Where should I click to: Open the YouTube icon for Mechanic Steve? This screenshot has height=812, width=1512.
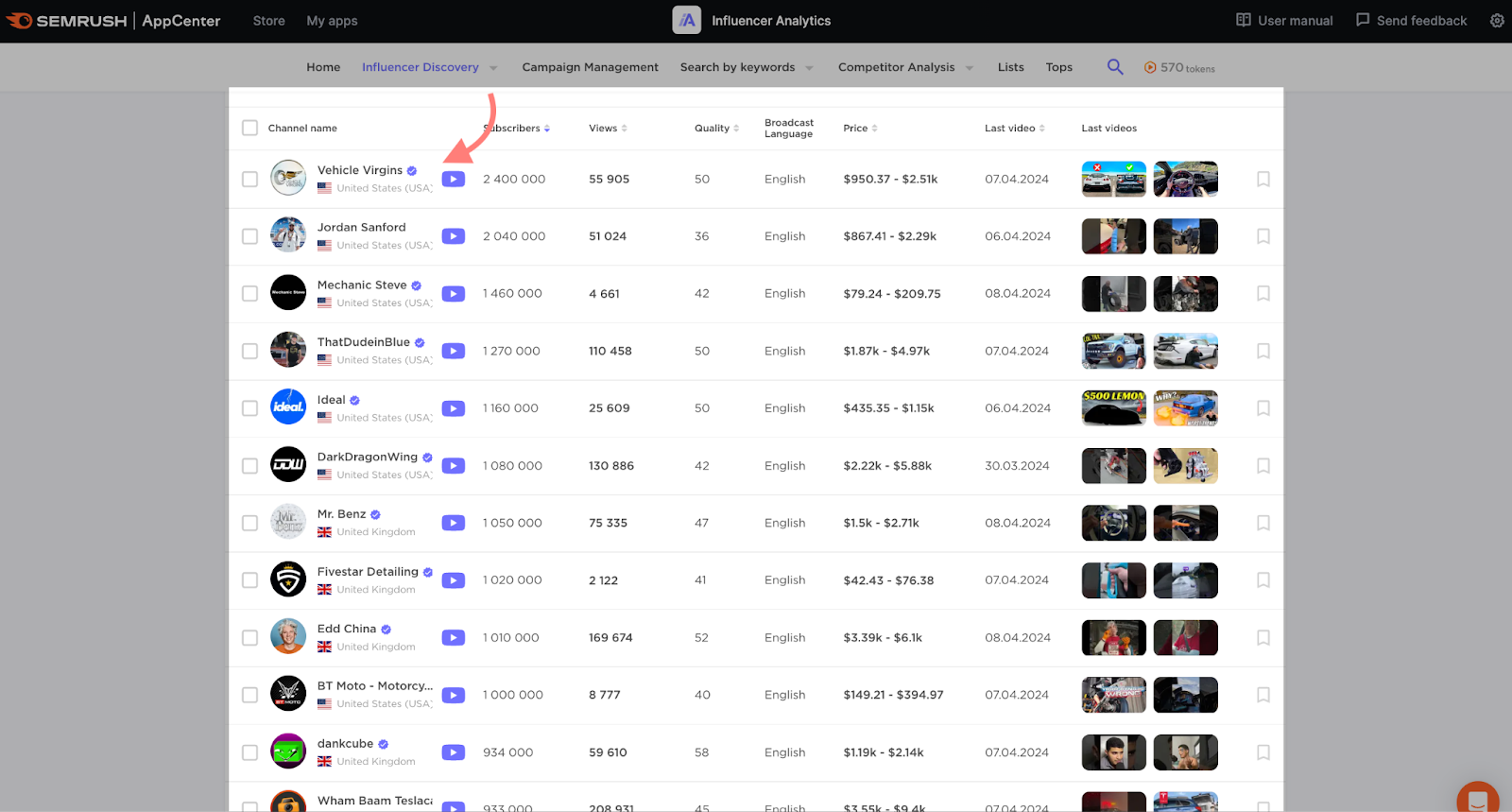(454, 294)
